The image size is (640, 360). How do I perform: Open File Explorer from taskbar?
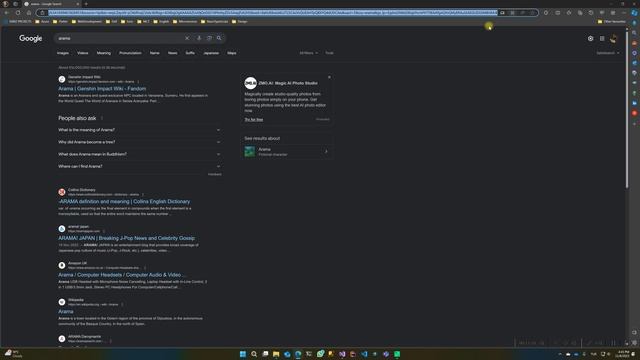[276, 354]
